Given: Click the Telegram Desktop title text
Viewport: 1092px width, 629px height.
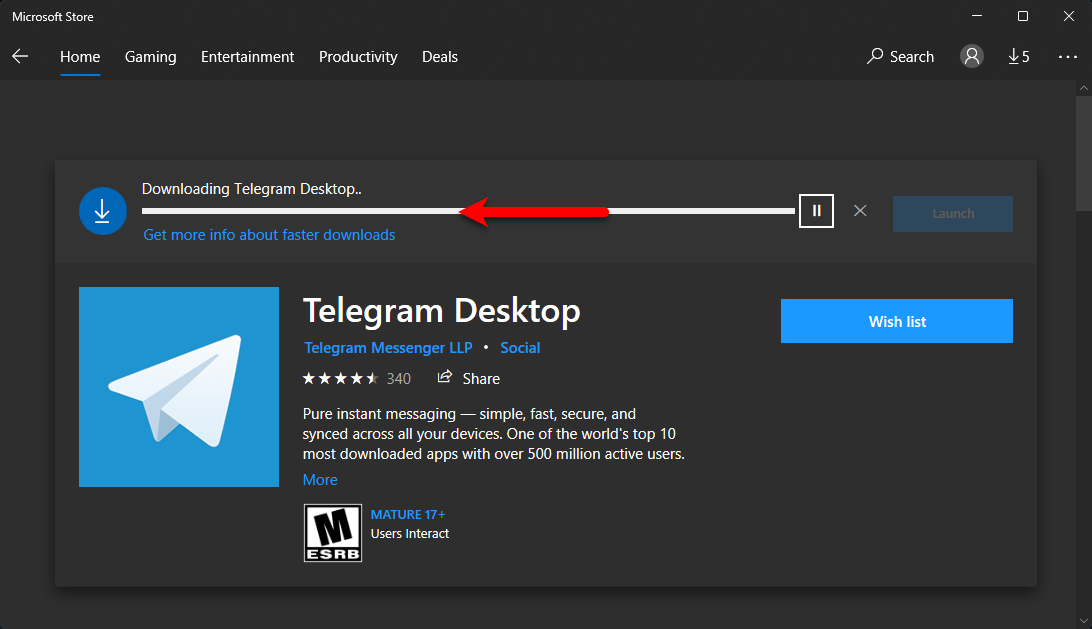Looking at the screenshot, I should click(442, 311).
